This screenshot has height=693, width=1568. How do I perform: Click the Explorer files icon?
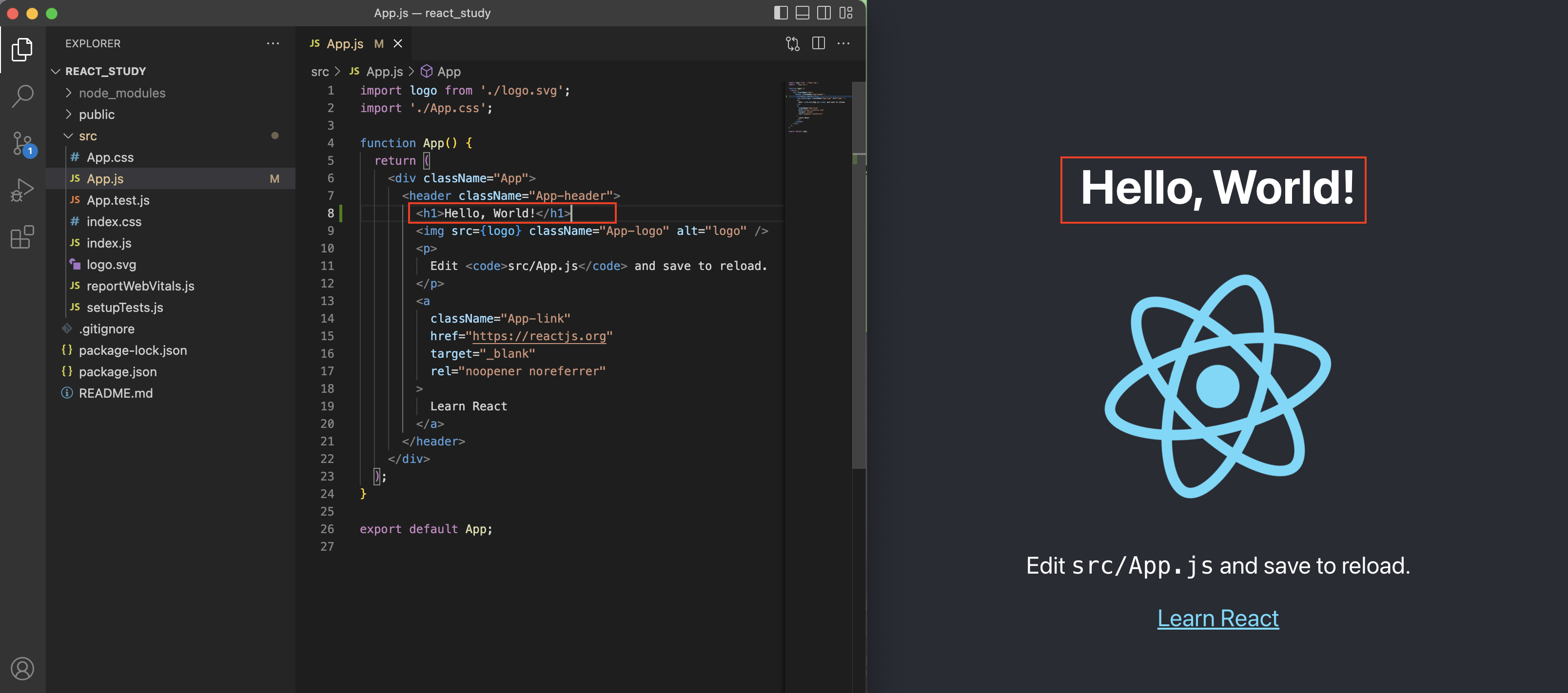[x=22, y=49]
